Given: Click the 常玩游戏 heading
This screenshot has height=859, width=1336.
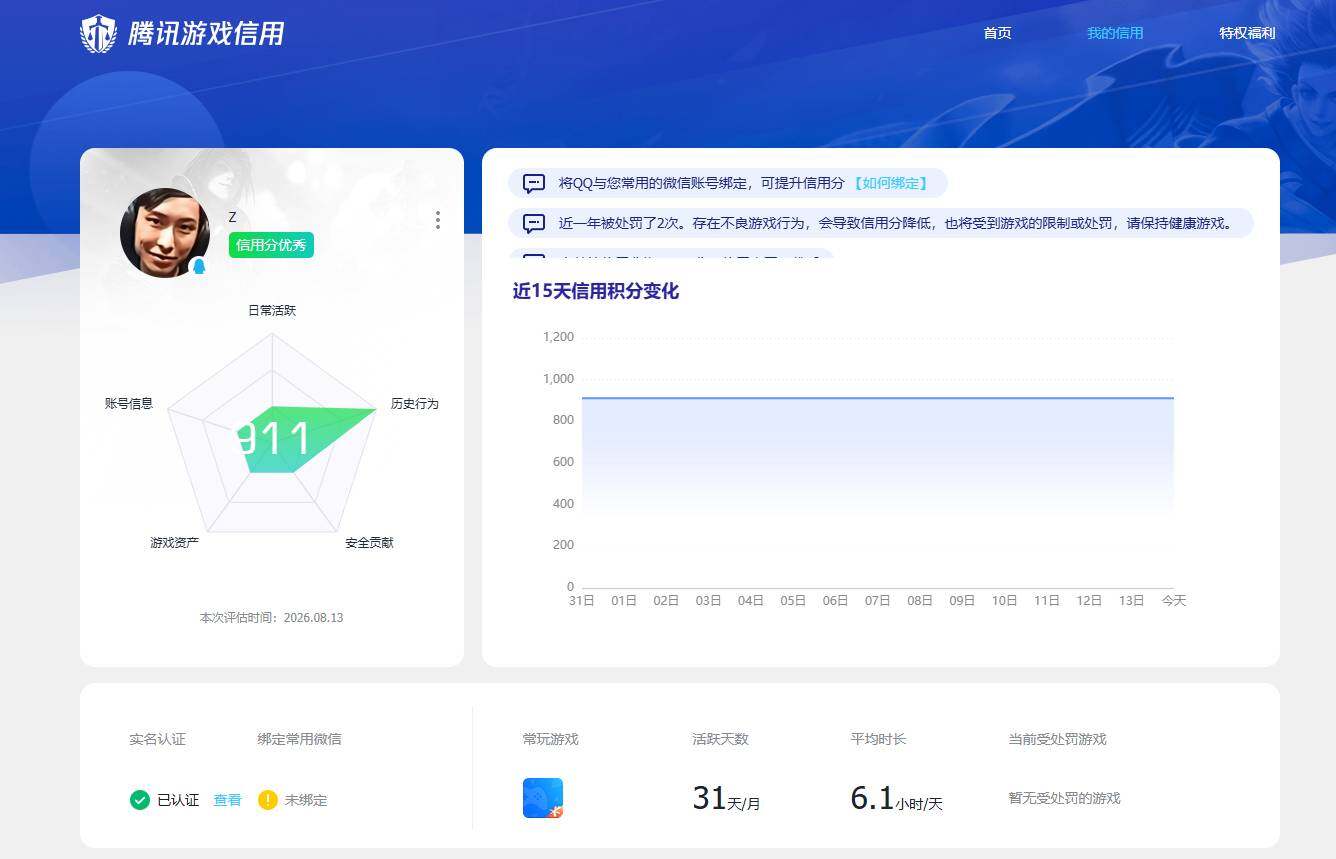Looking at the screenshot, I should (x=550, y=739).
